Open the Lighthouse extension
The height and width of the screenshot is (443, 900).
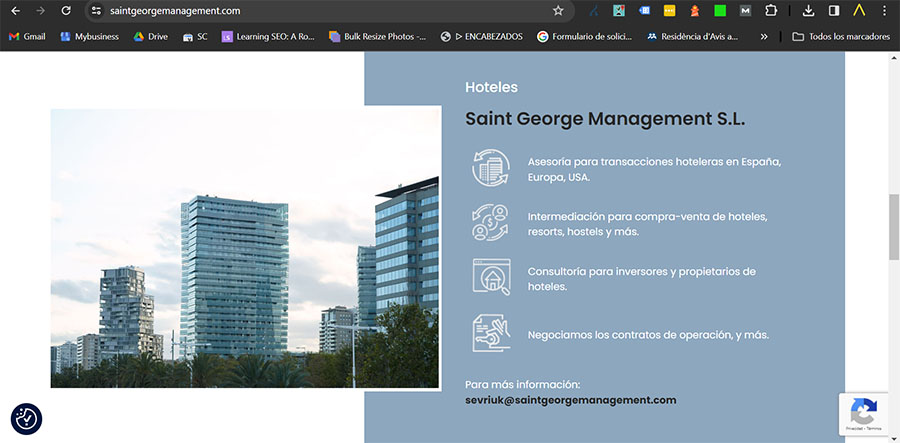click(x=695, y=10)
